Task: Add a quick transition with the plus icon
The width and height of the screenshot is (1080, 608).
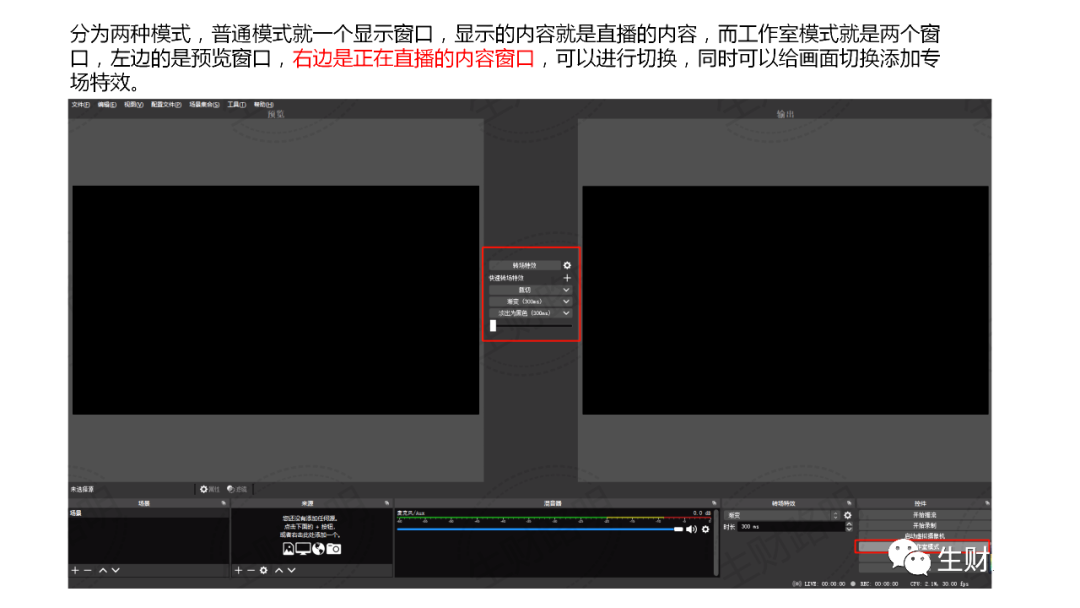Action: tap(567, 278)
